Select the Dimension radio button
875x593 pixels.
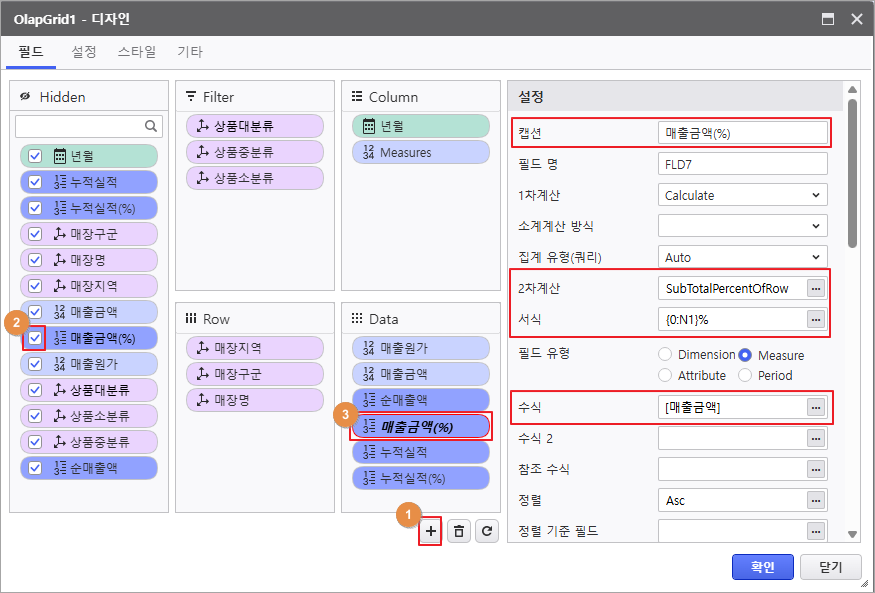coord(665,355)
